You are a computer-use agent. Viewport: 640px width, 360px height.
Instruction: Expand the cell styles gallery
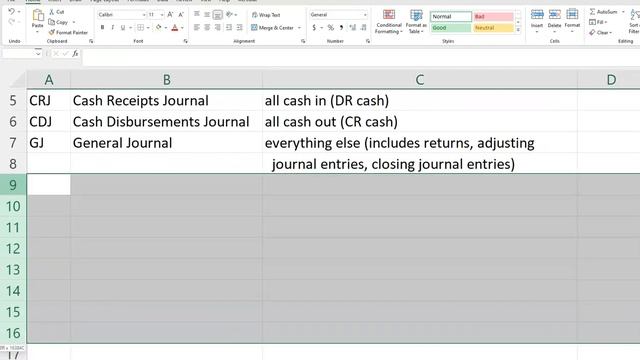(x=518, y=30)
